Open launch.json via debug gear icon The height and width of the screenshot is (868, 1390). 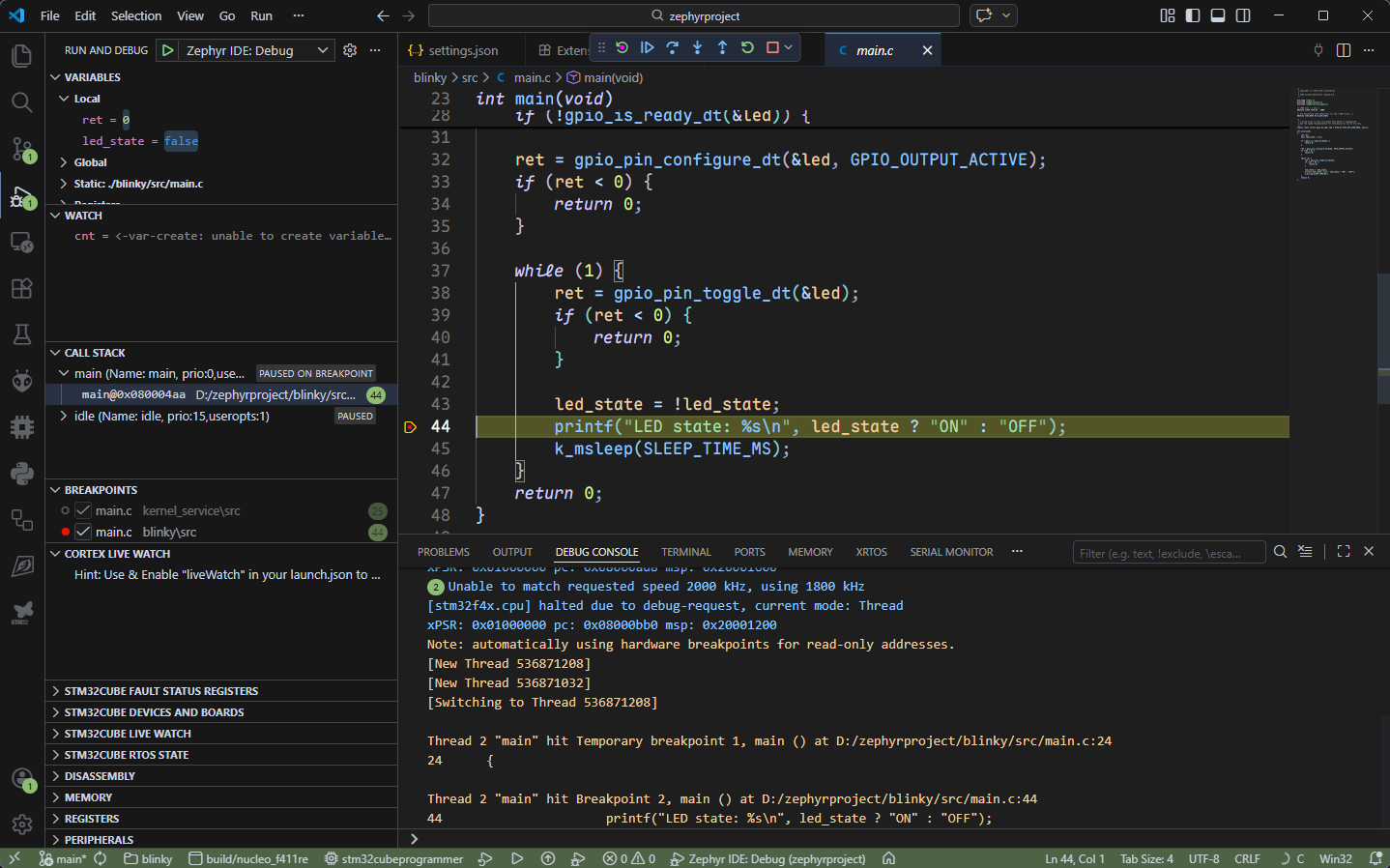pos(350,50)
